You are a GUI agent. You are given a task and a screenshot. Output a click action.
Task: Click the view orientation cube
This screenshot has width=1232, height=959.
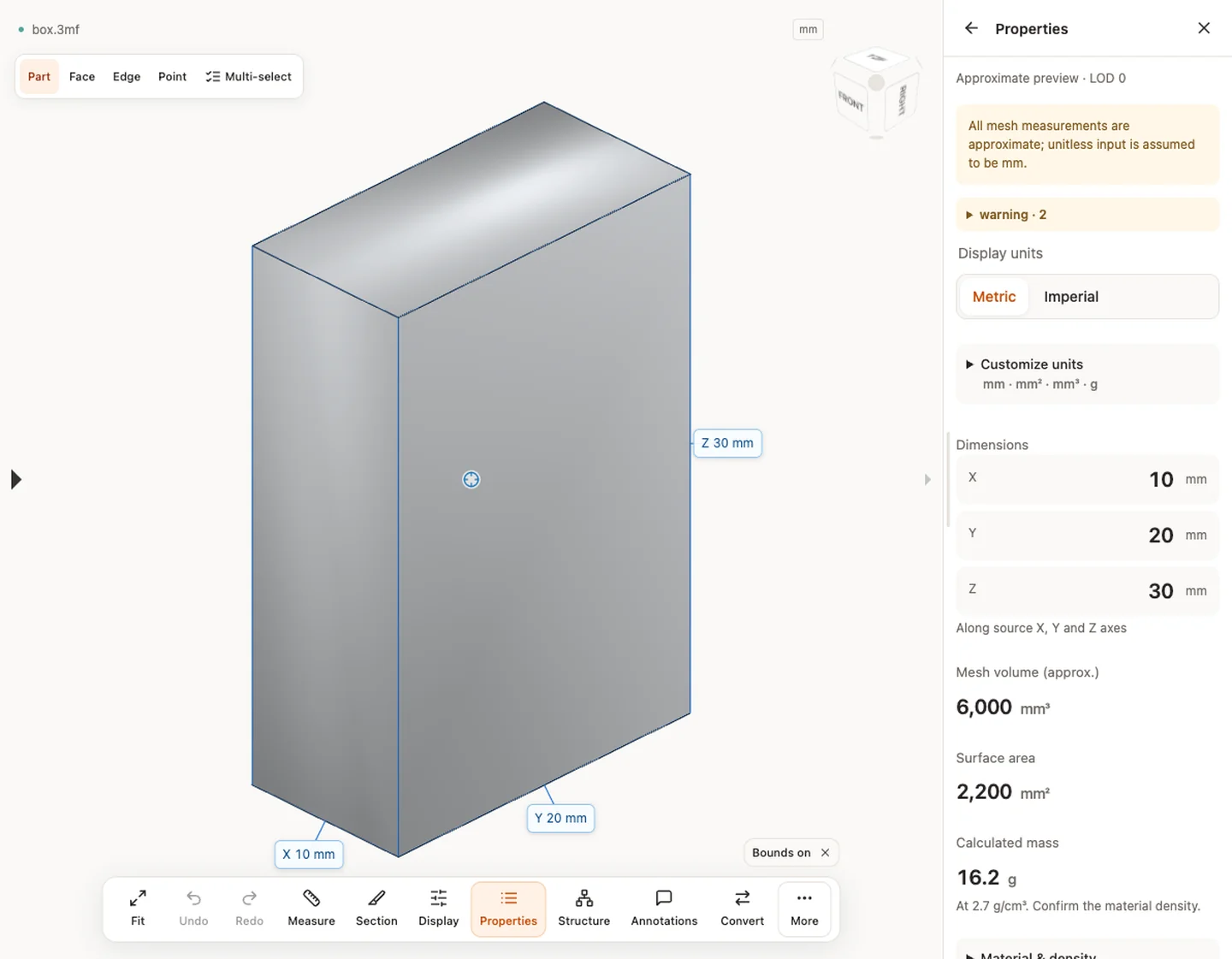877,92
